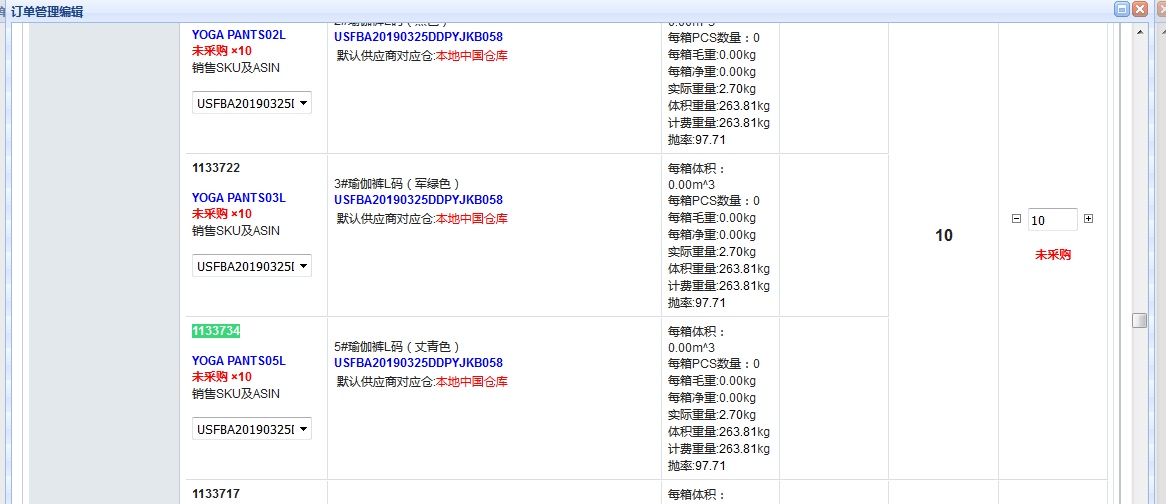The image size is (1166, 504).
Task: Open the YOGA PANTS03L product link
Action: (239, 198)
